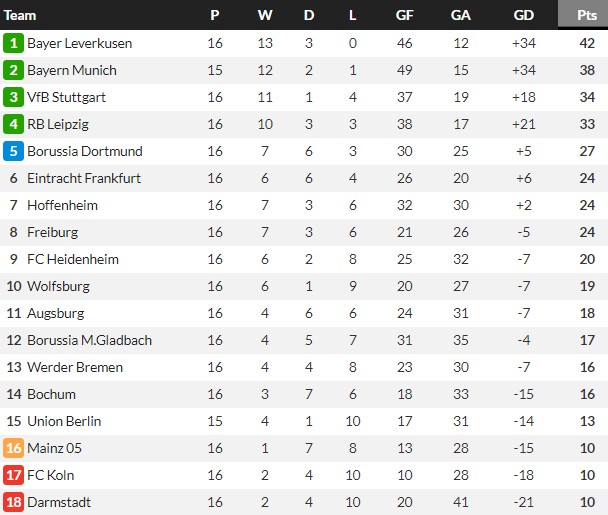
Task: Click Darmstadt's red position 18 badge
Action: click(14, 502)
